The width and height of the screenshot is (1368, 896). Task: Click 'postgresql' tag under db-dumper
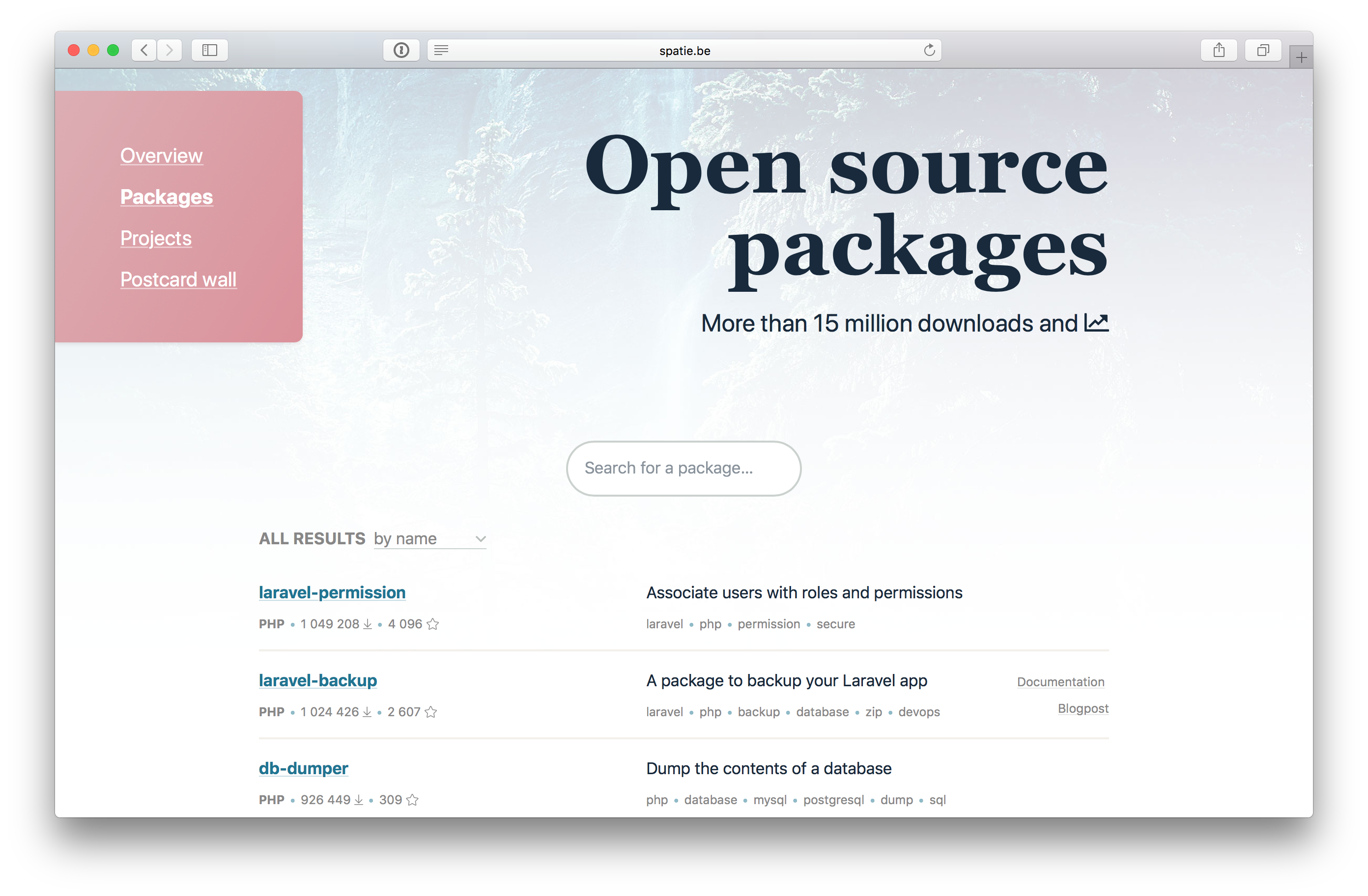coord(833,800)
